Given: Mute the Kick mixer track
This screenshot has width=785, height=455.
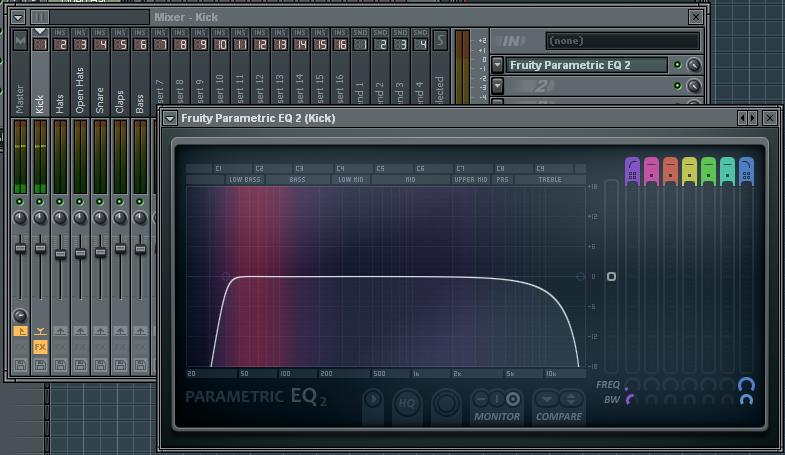Looking at the screenshot, I should pyautogui.click(x=40, y=202).
